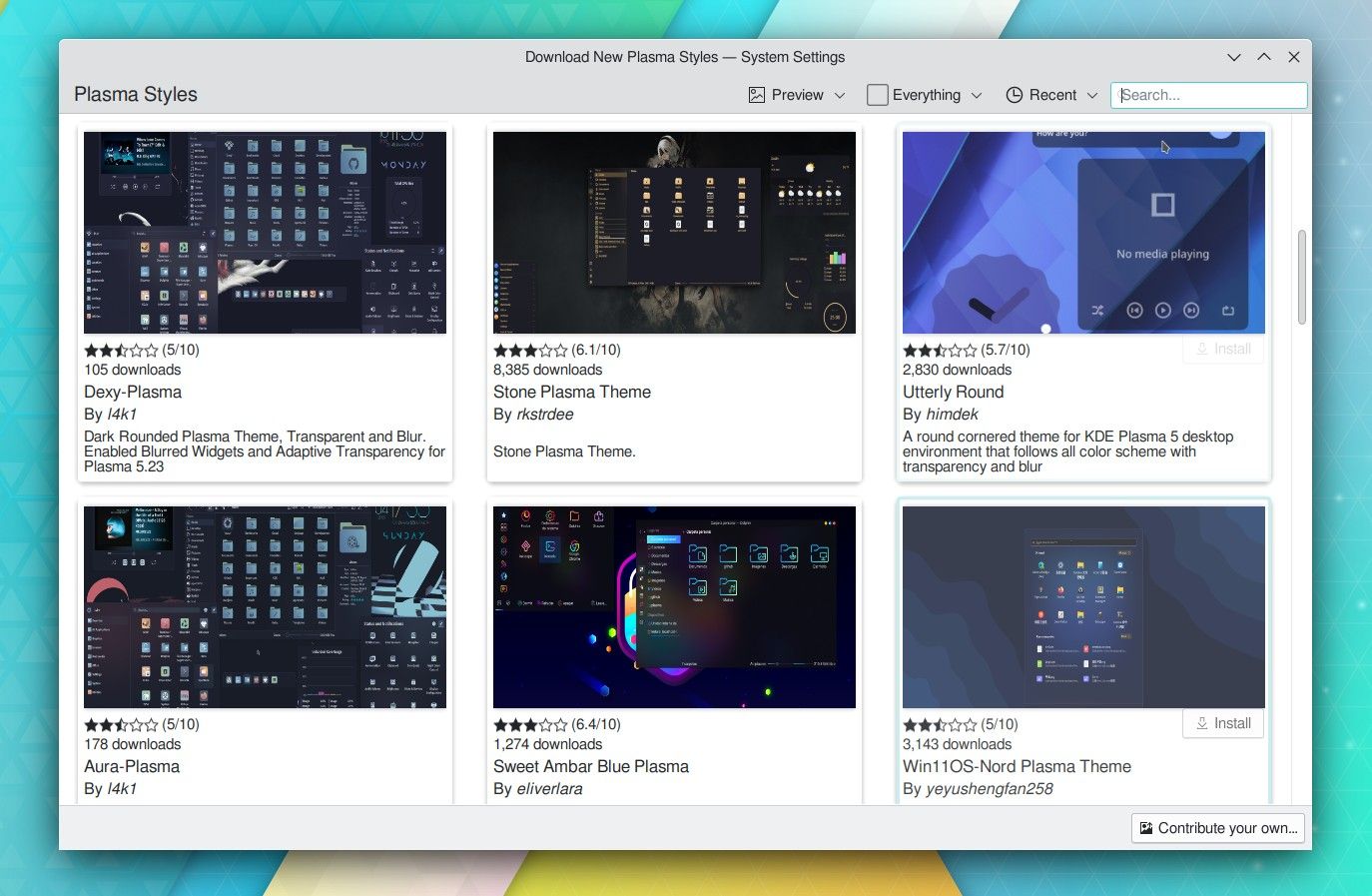Viewport: 1372px width, 896px height.
Task: Expand the Preview view mode dropdown arrow
Action: click(840, 95)
